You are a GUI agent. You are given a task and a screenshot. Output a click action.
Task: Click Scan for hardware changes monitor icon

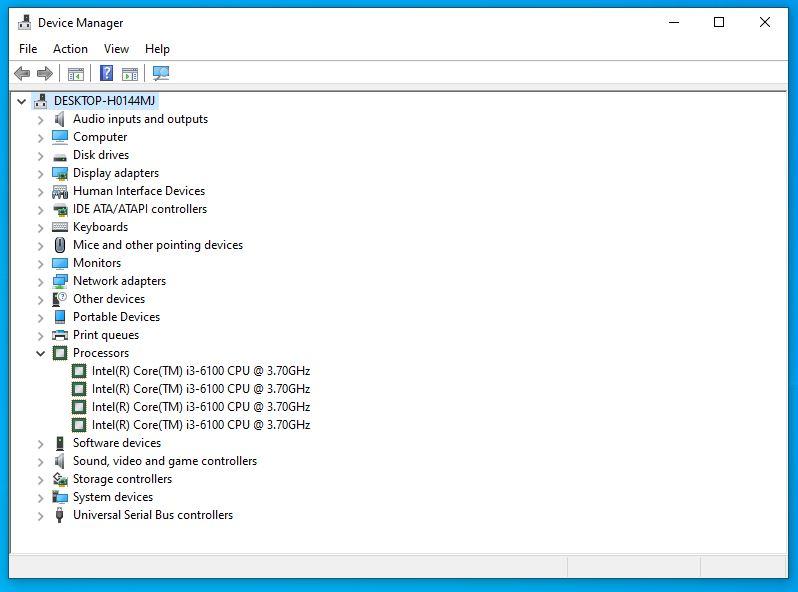click(x=161, y=74)
